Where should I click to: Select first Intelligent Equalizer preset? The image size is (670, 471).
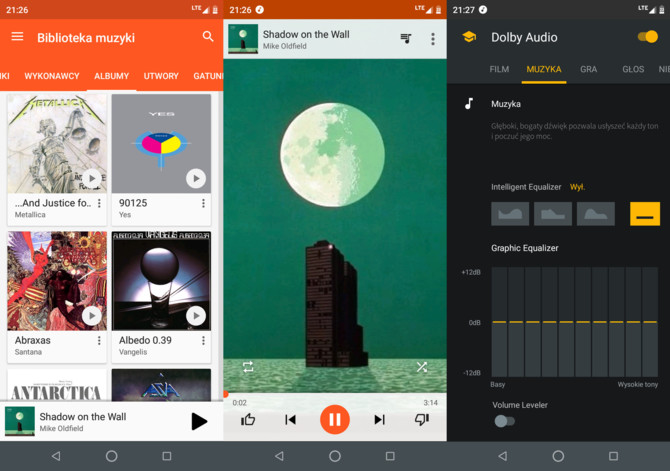pyautogui.click(x=510, y=214)
